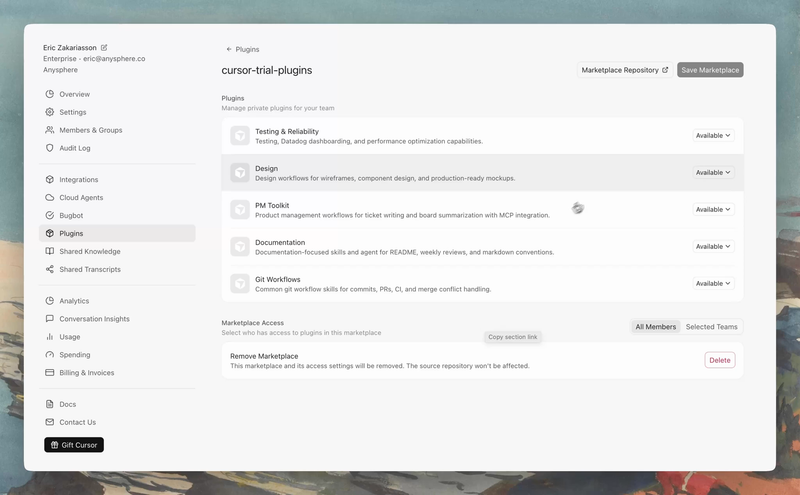The height and width of the screenshot is (495, 800).
Task: Open Marketplace Repository external link
Action: point(624,70)
